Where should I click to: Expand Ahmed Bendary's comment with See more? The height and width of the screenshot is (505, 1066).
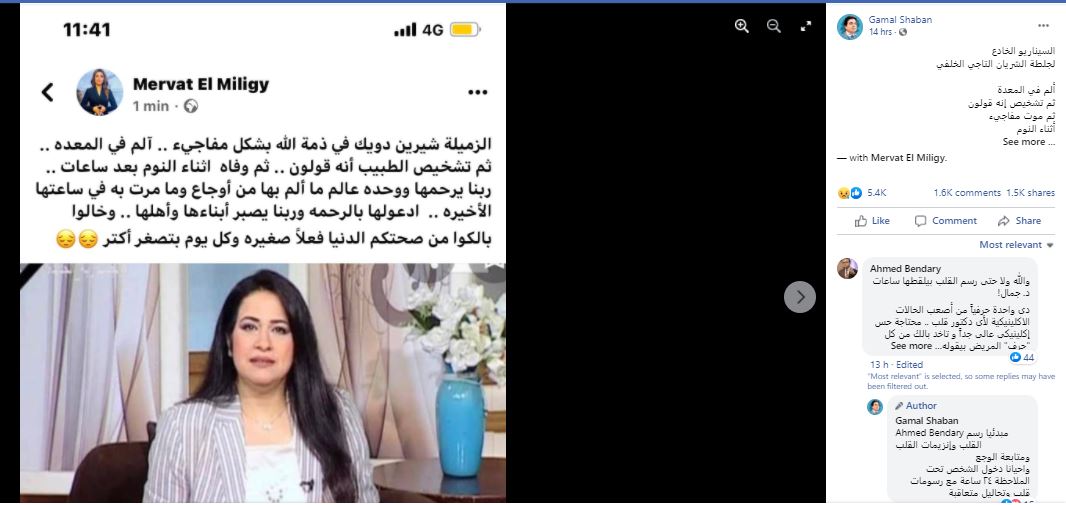(x=912, y=346)
